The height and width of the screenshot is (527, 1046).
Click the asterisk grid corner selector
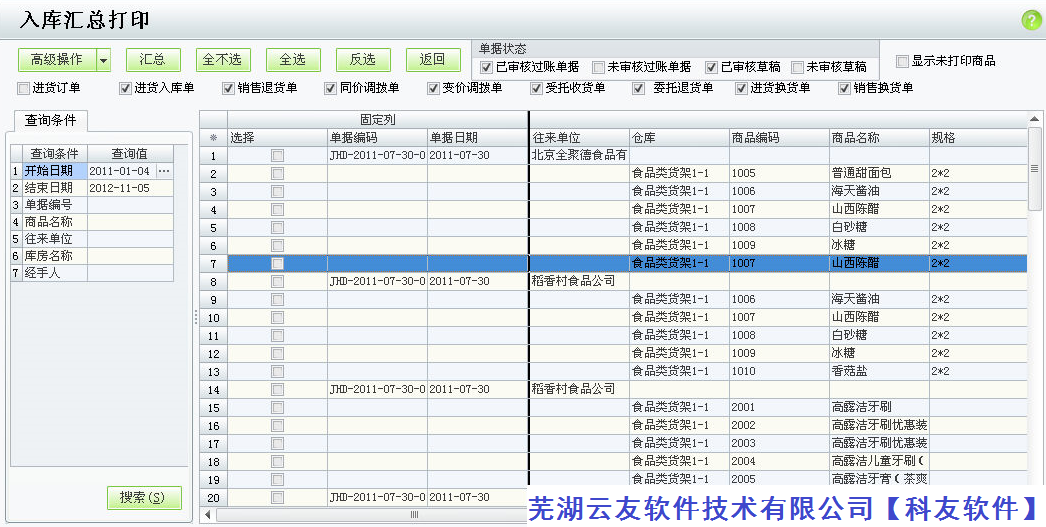tap(213, 137)
